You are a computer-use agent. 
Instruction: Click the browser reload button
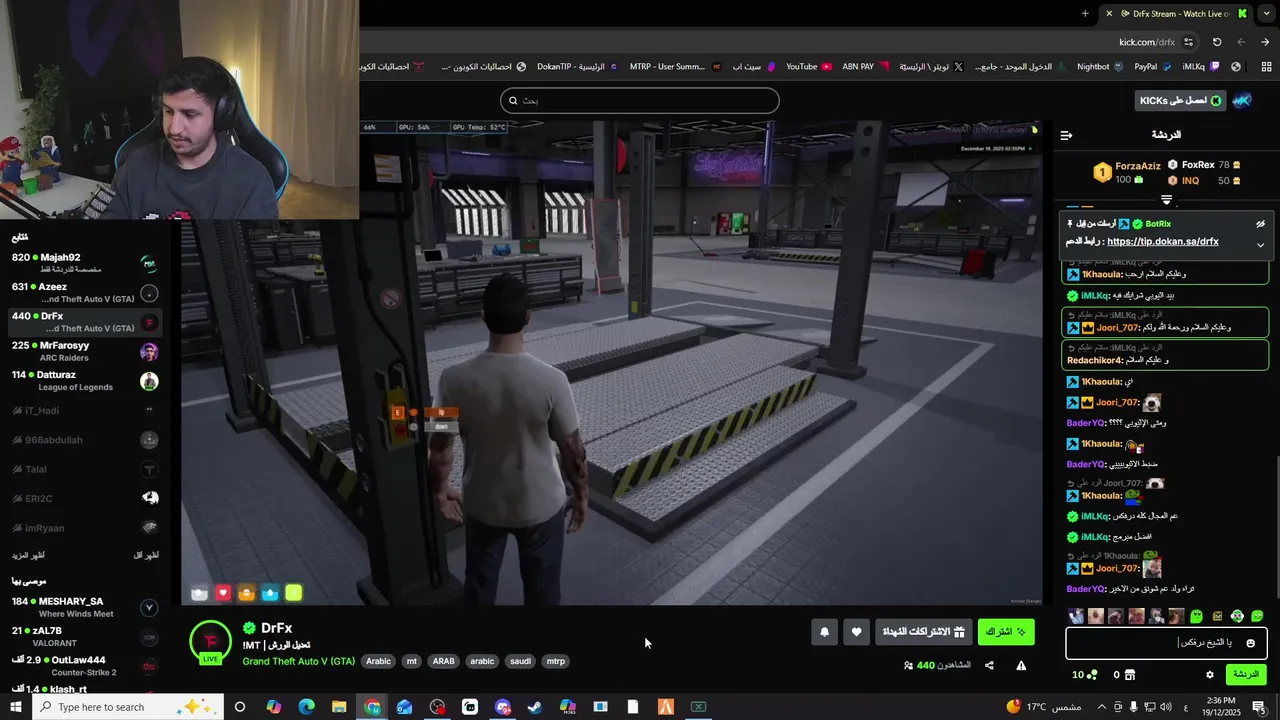(x=1217, y=42)
